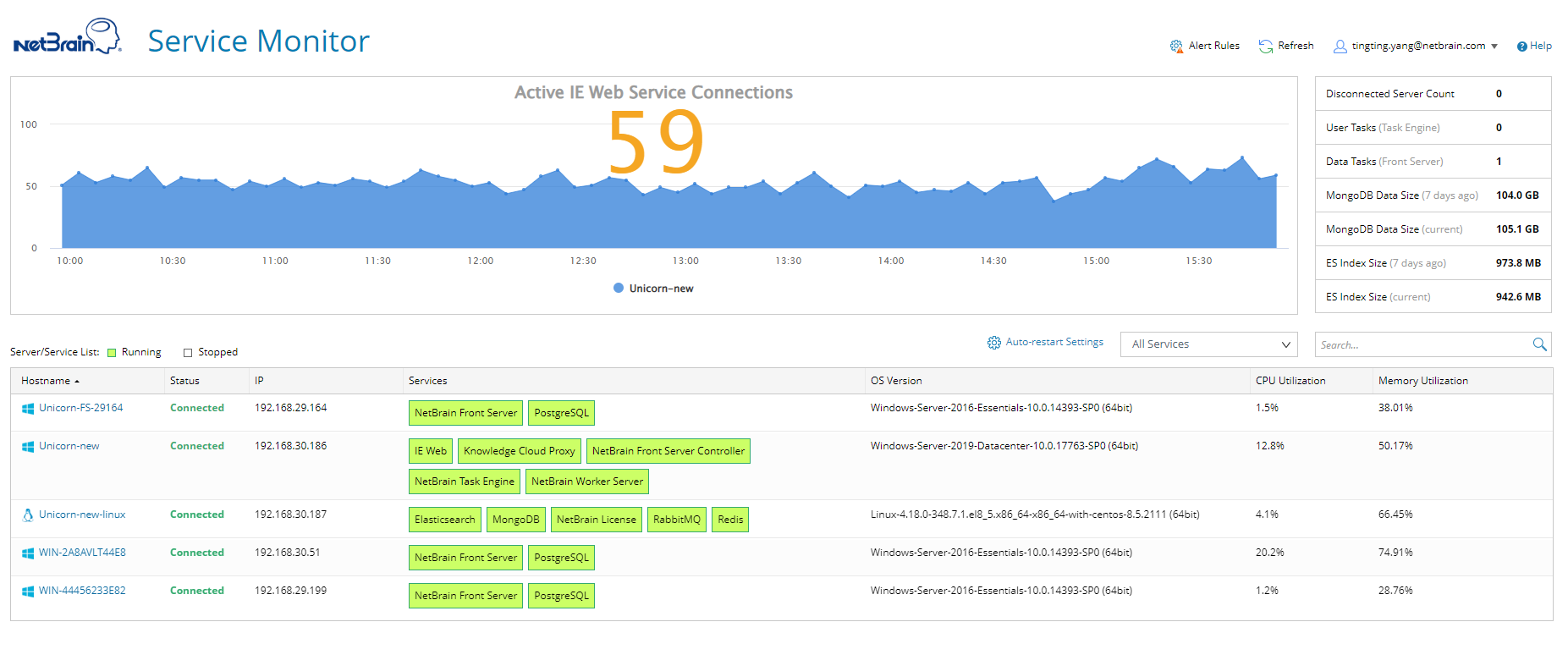Image resolution: width=1568 pixels, height=666 pixels.
Task: Click in the Search input field
Action: [1423, 344]
